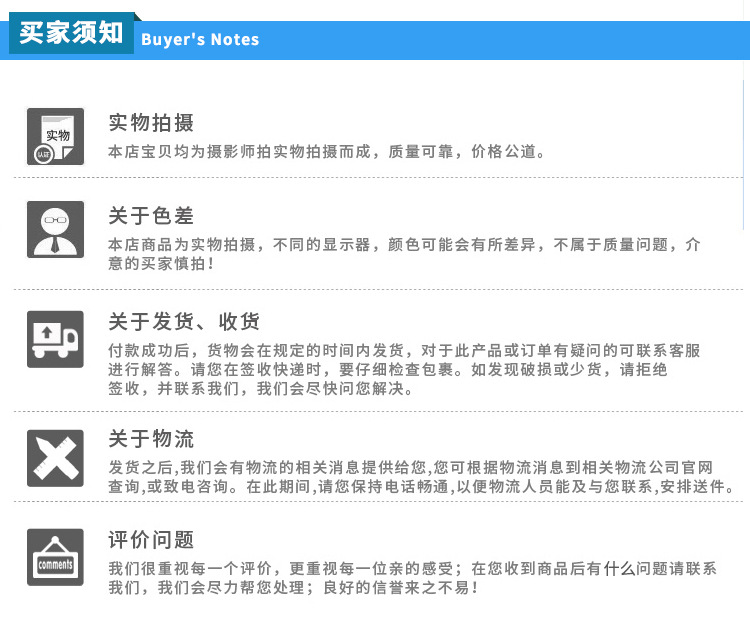The height and width of the screenshot is (631, 750).
Task: Click the delivery truck icon
Action: pyautogui.click(x=55, y=339)
